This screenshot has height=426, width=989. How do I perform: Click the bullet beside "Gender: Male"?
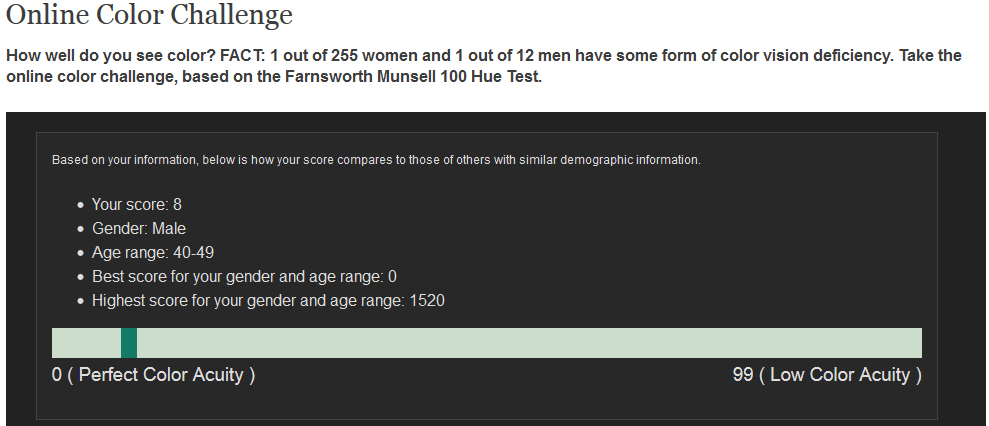point(80,230)
